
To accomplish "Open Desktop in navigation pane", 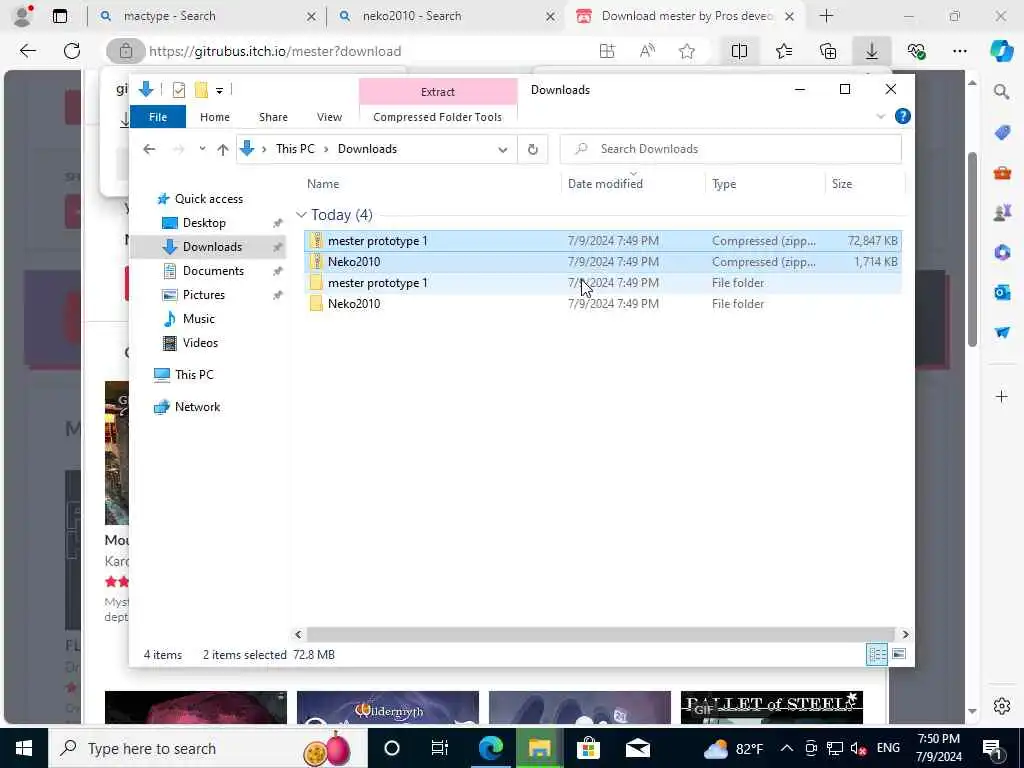I will [204, 223].
